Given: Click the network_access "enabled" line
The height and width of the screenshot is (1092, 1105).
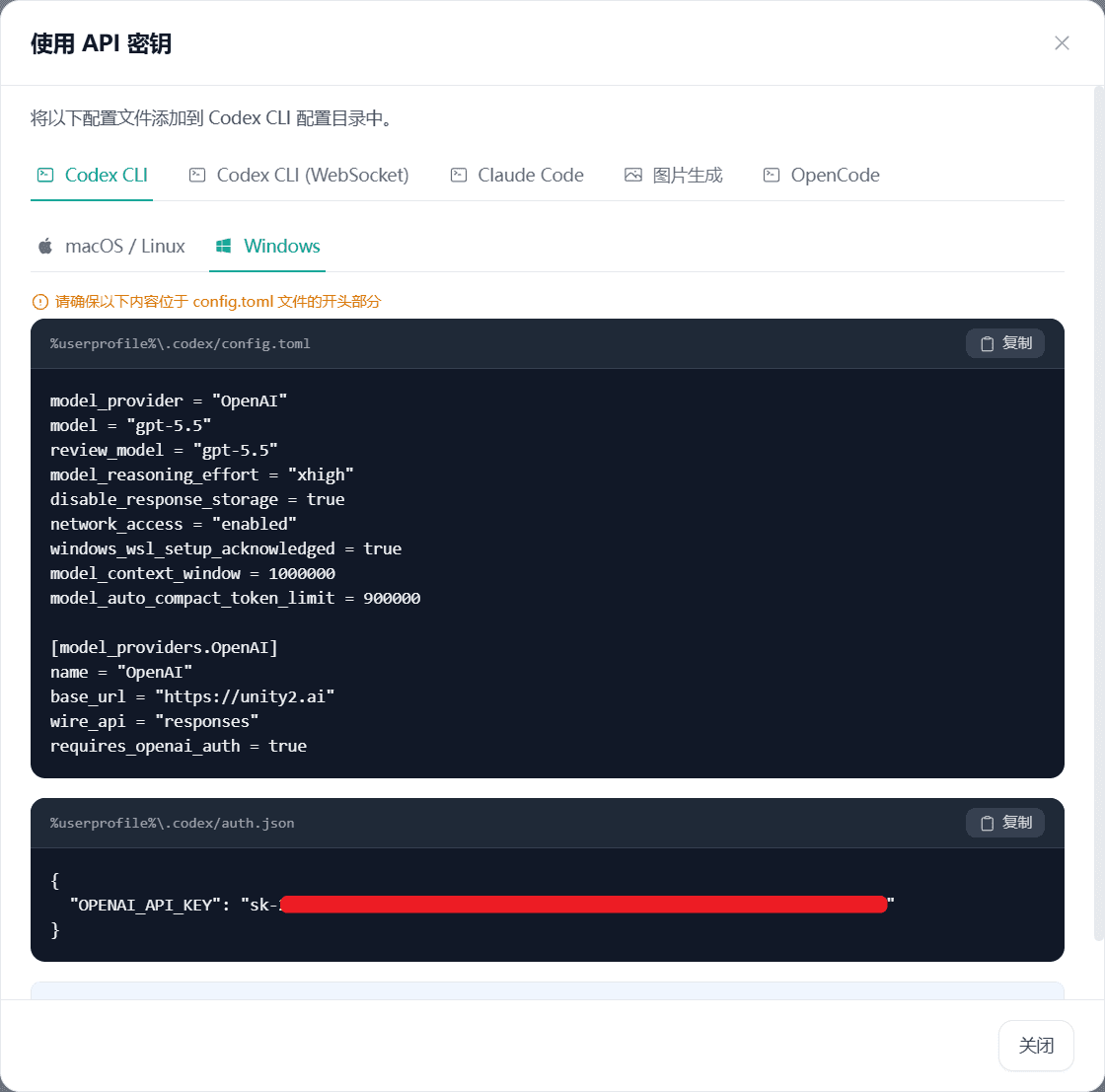Looking at the screenshot, I should point(174,524).
